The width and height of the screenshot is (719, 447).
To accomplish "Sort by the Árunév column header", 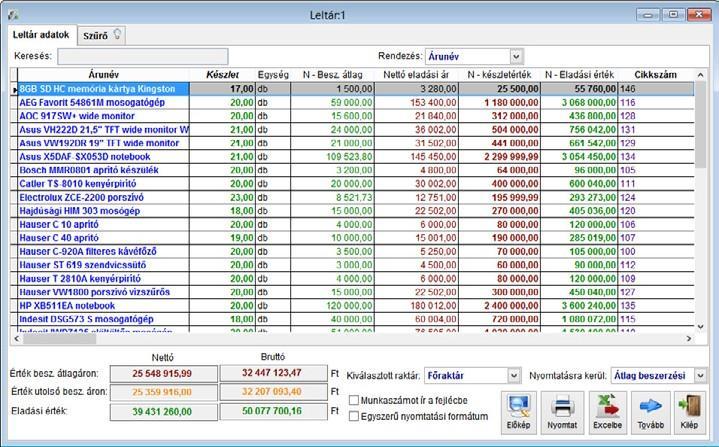I will point(104,75).
